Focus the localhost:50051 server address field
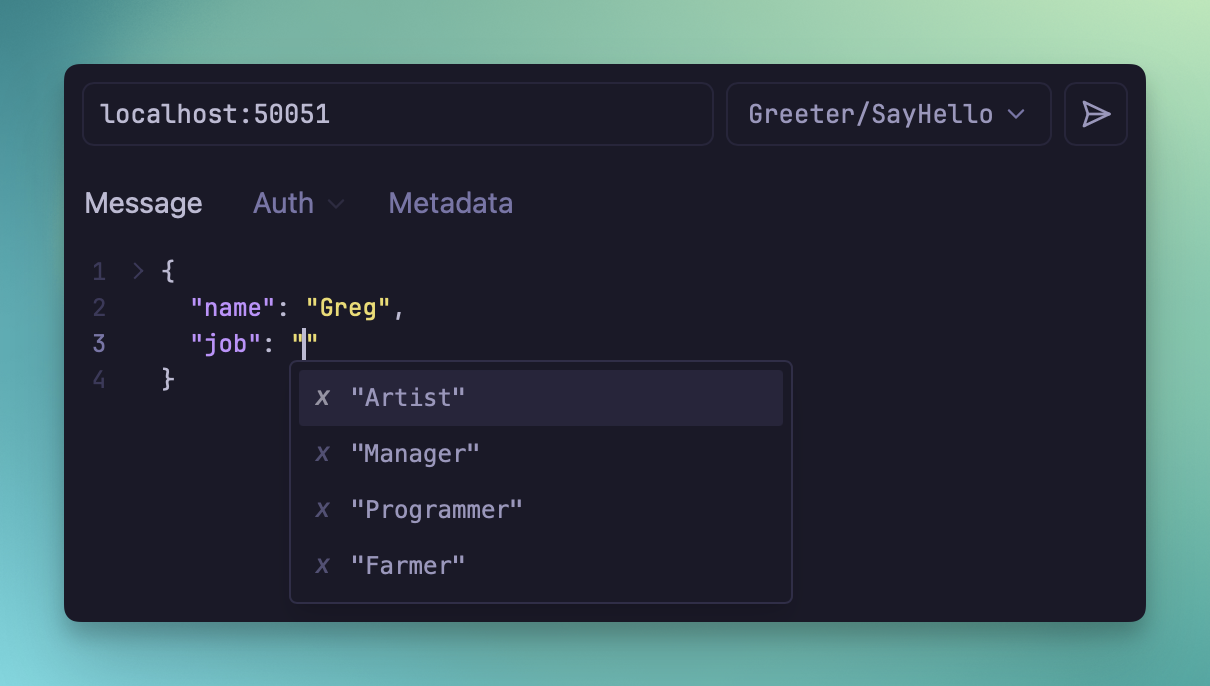 tap(397, 114)
